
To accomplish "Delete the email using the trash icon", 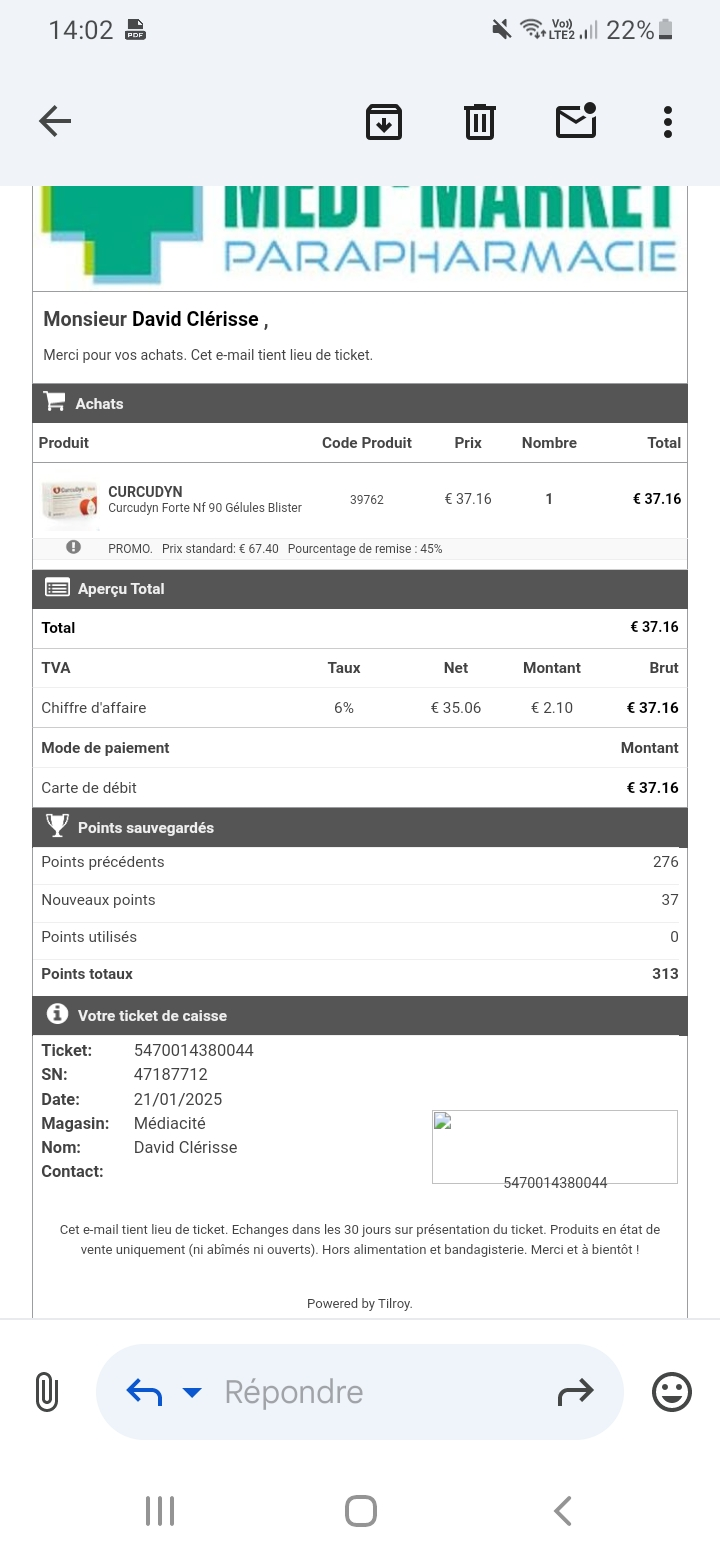I will tap(480, 122).
